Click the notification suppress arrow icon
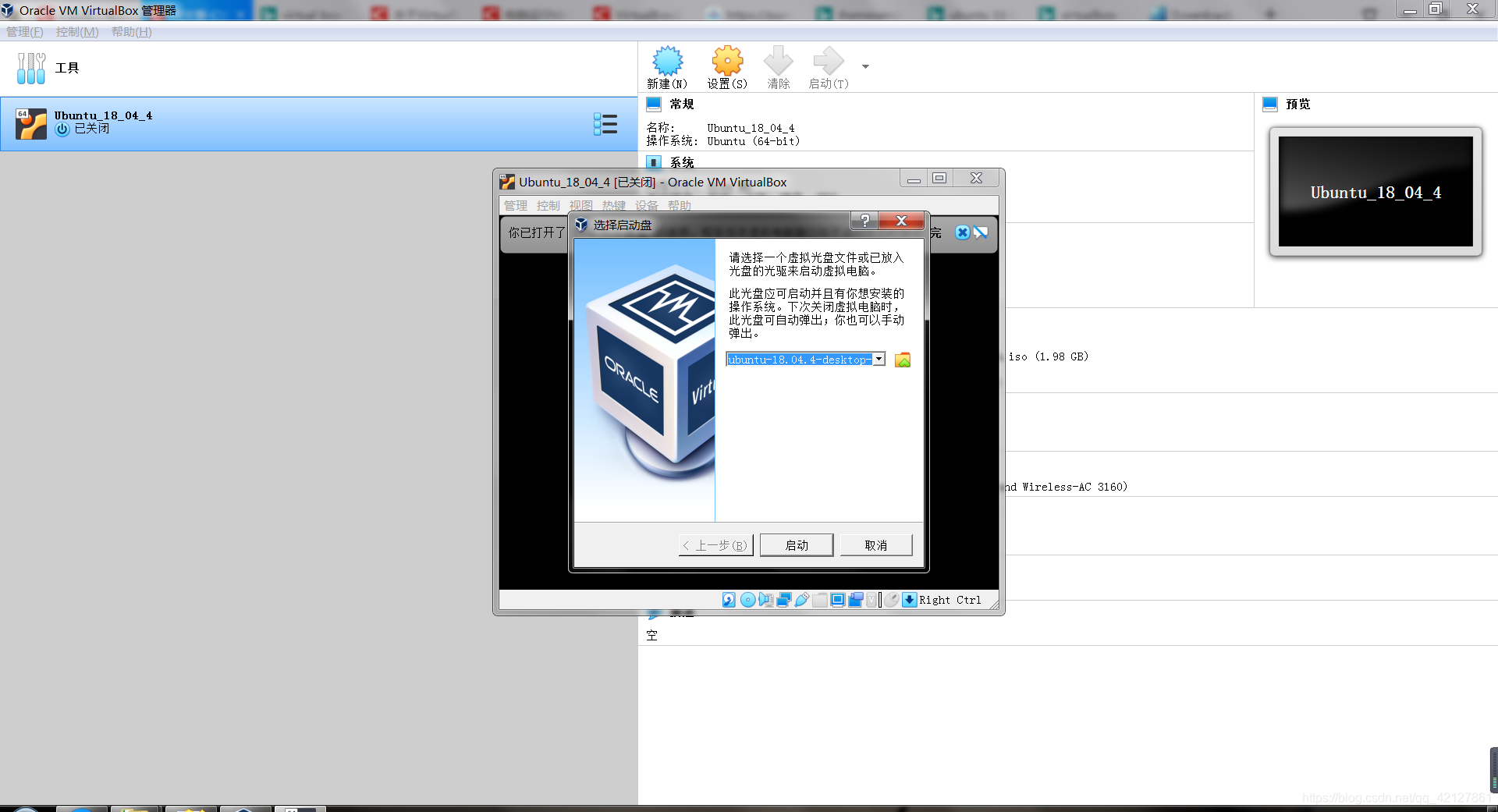 click(981, 232)
